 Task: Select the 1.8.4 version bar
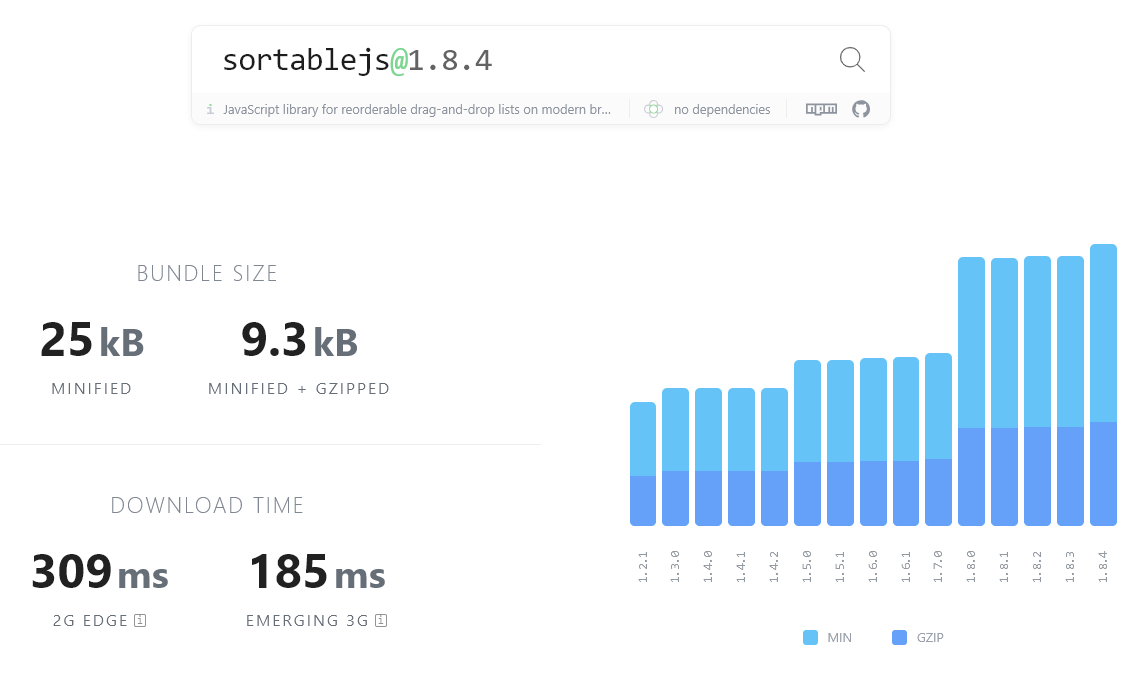(1103, 385)
